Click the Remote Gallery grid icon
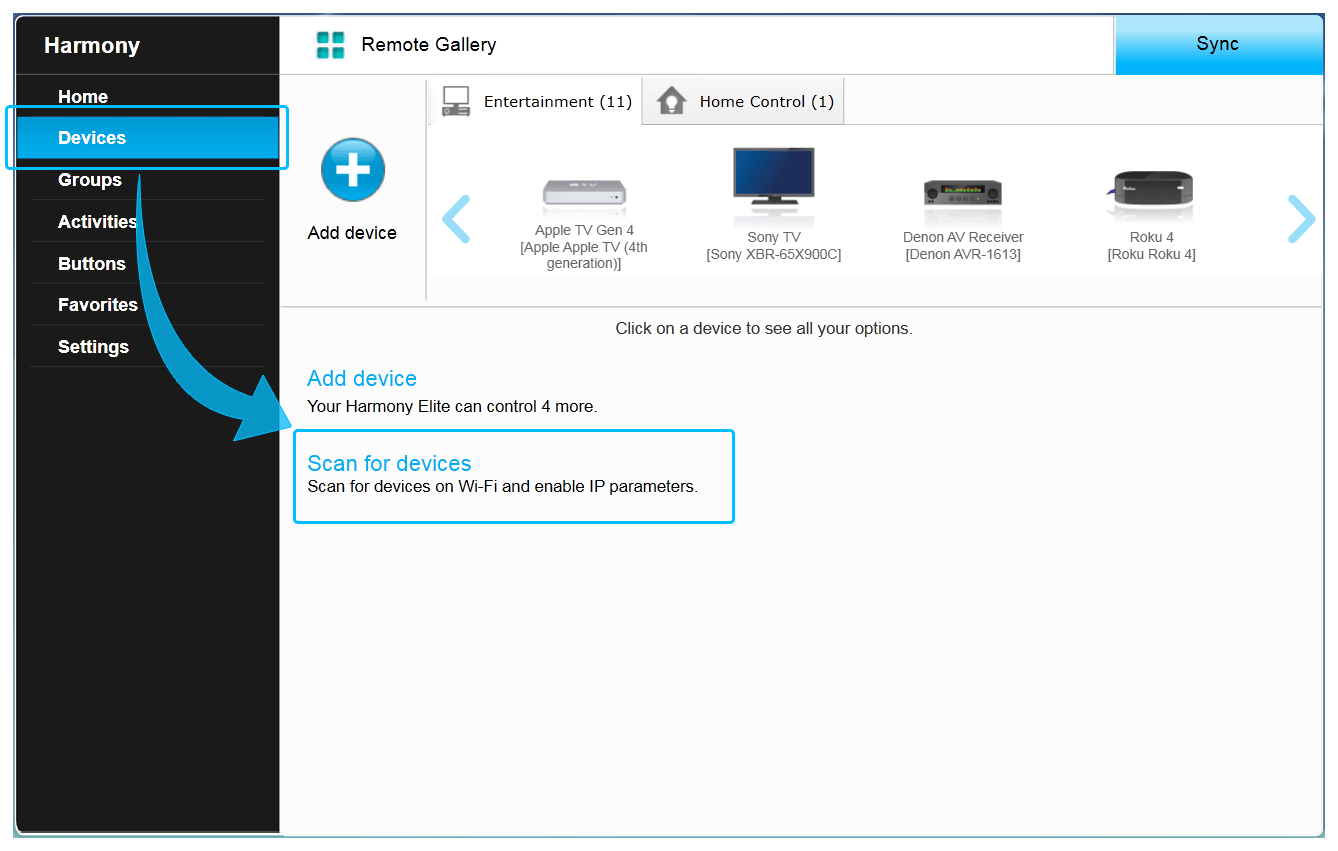 330,44
